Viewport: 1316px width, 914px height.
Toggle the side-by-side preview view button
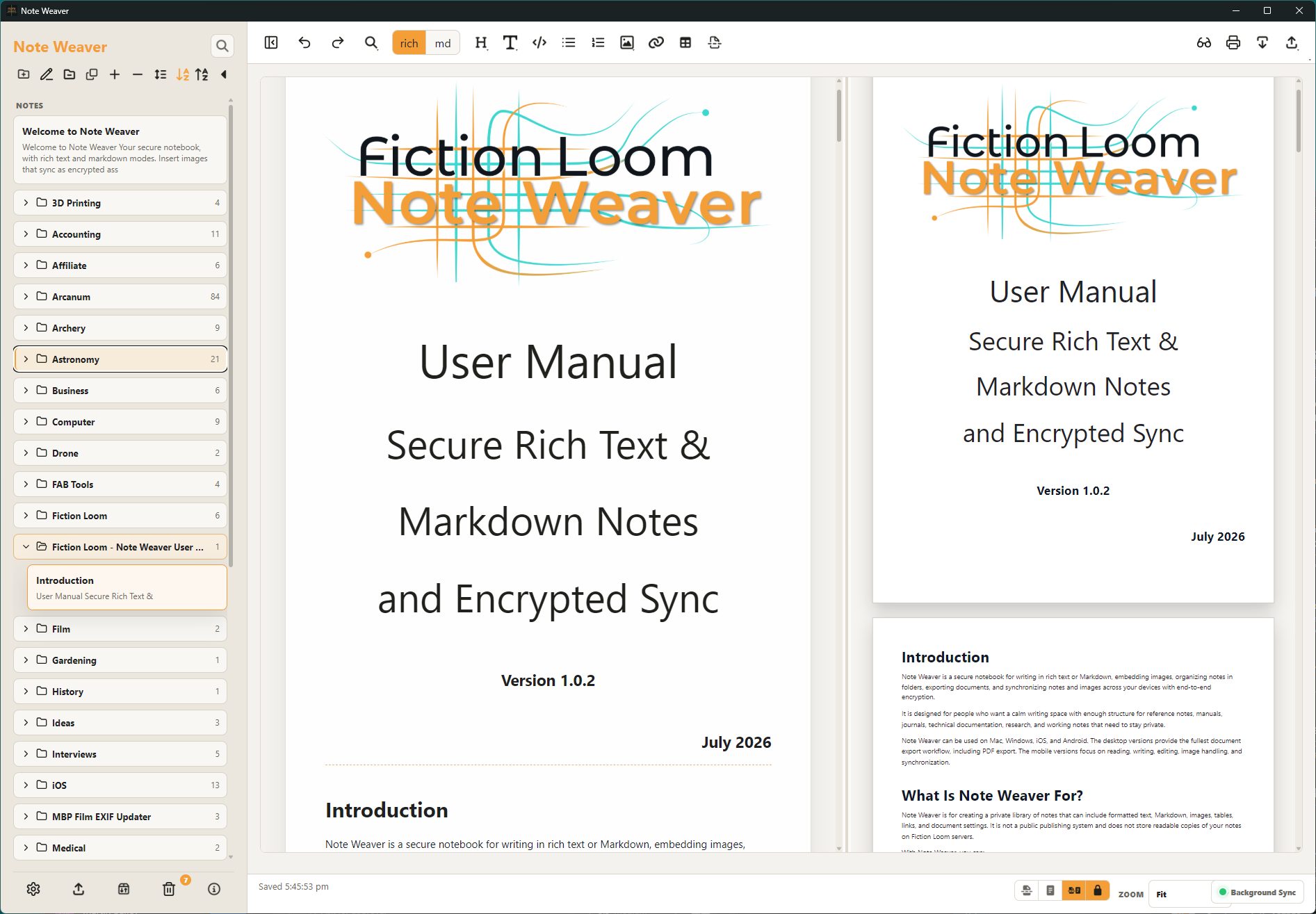pos(1074,890)
